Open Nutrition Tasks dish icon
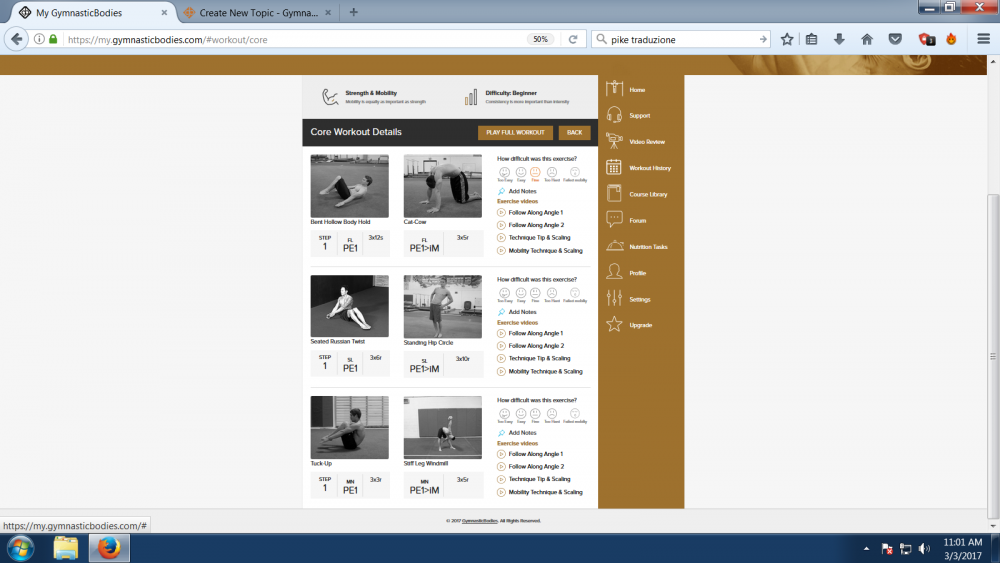Image resolution: width=1000 pixels, height=563 pixels. coord(614,246)
